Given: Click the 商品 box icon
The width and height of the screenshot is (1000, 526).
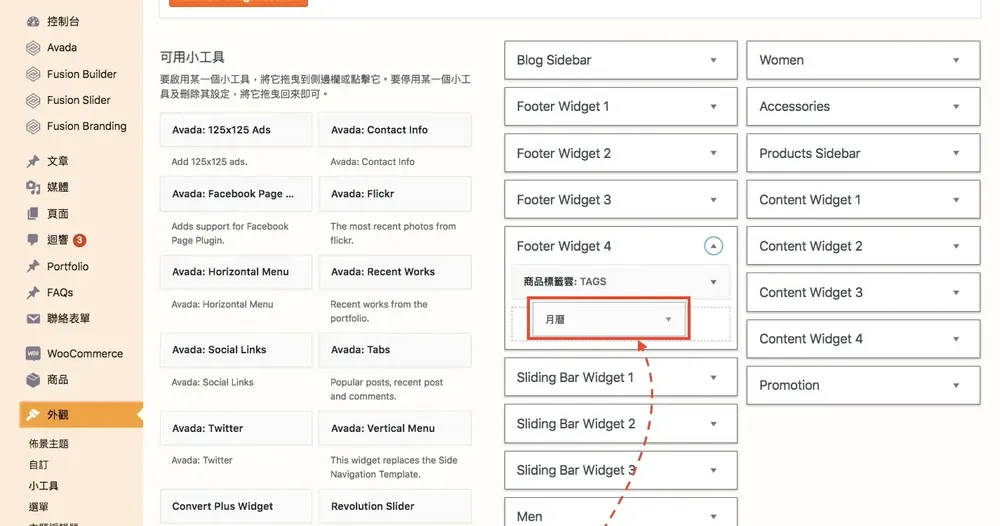Looking at the screenshot, I should [33, 380].
